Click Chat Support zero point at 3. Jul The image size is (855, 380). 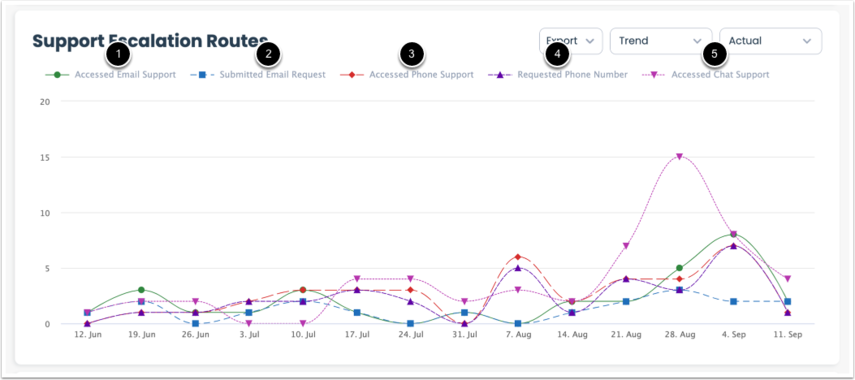(x=249, y=323)
